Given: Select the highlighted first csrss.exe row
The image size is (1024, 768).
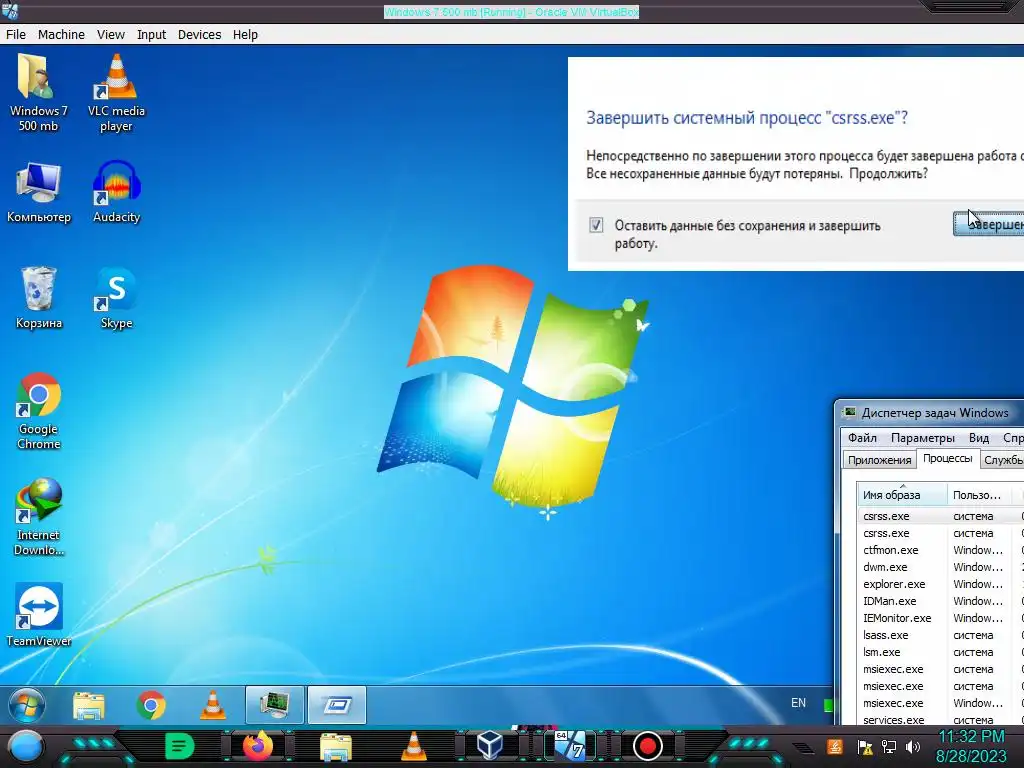Looking at the screenshot, I should [940, 516].
